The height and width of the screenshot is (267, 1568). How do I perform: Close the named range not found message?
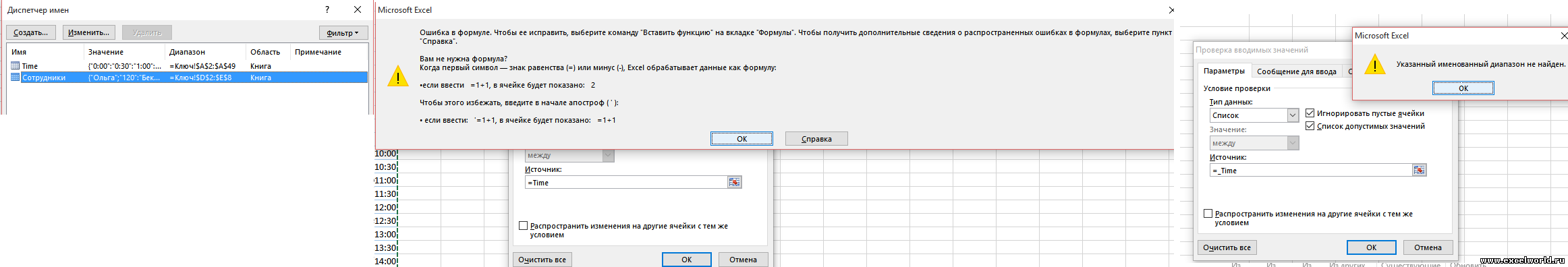coord(1564,36)
